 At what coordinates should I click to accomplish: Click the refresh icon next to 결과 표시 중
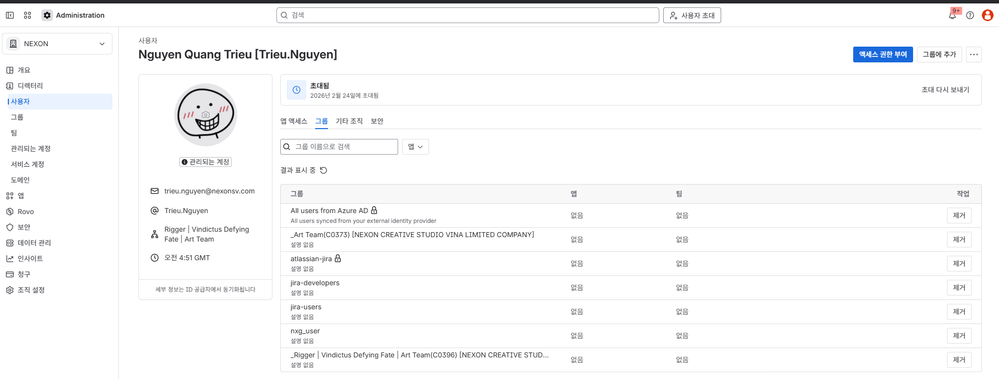click(x=323, y=170)
